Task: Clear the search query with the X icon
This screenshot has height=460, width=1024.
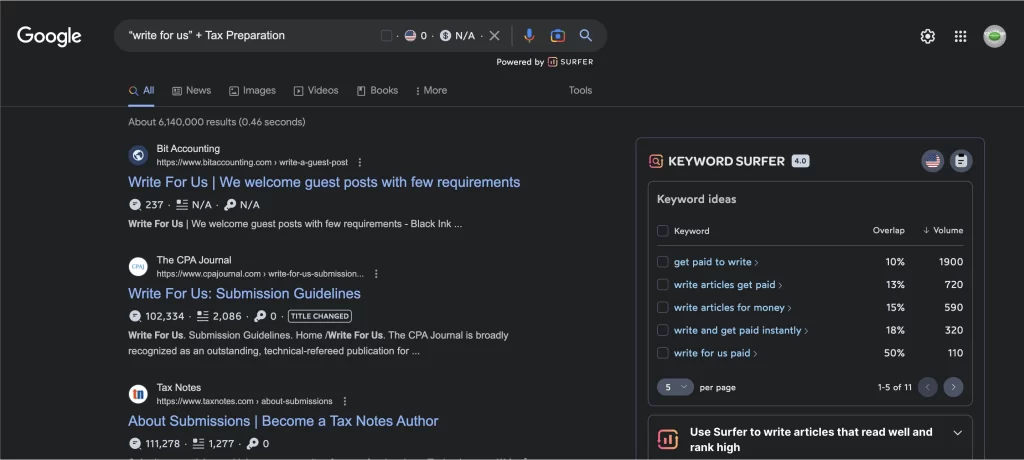Action: [x=494, y=36]
